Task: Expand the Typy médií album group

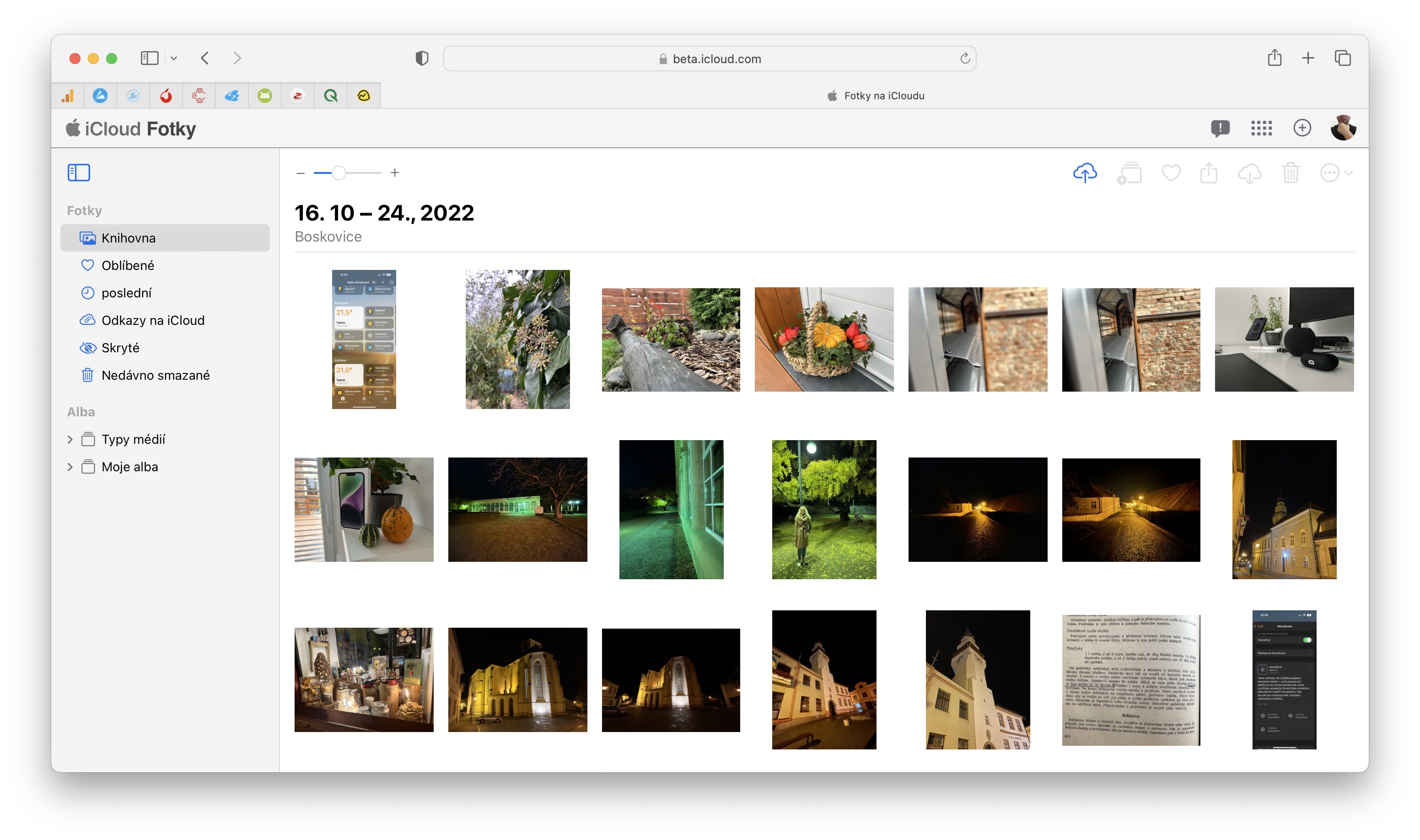Action: coord(70,439)
